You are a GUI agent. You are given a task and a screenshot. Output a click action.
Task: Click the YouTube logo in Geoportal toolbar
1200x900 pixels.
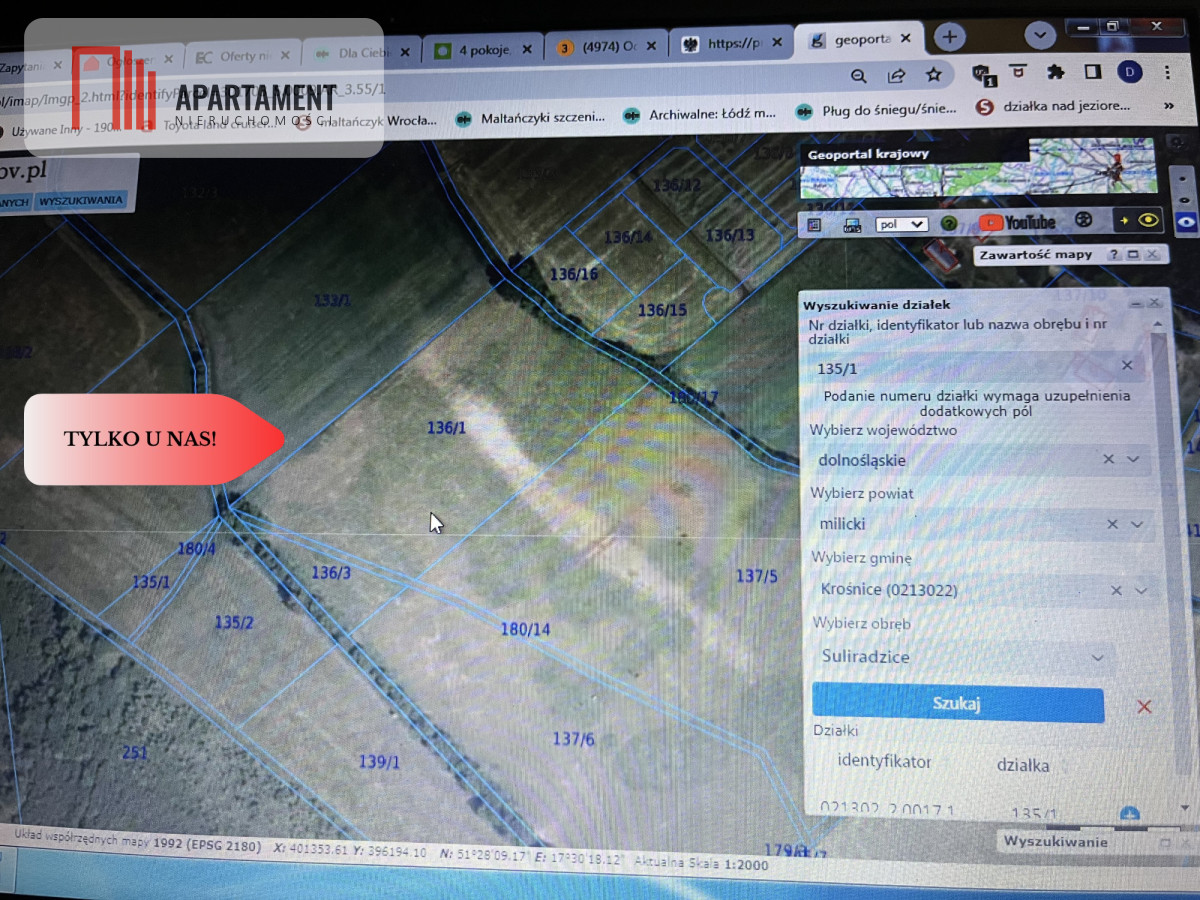[x=1017, y=222]
